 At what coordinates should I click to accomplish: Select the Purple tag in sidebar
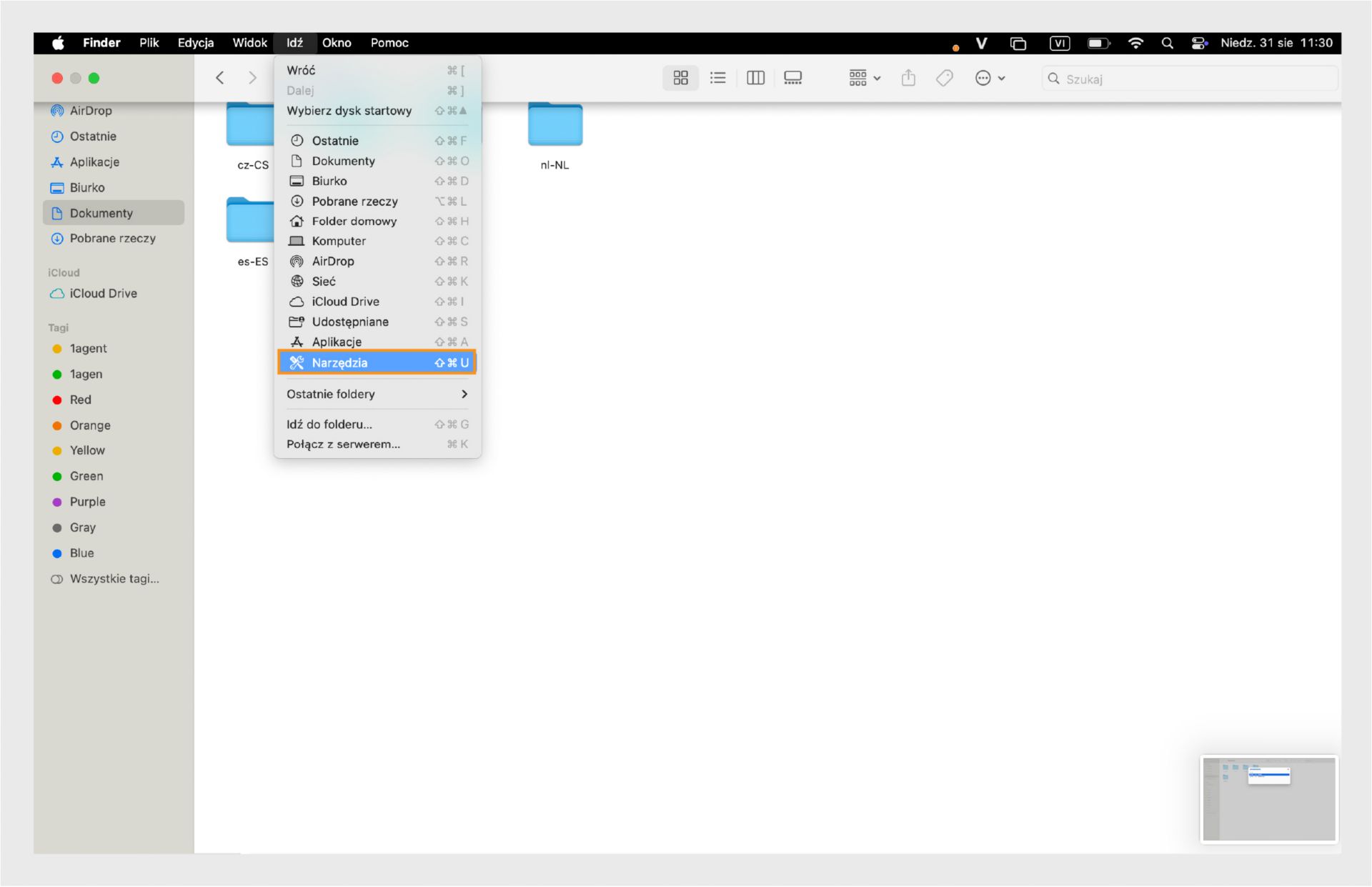coord(87,502)
